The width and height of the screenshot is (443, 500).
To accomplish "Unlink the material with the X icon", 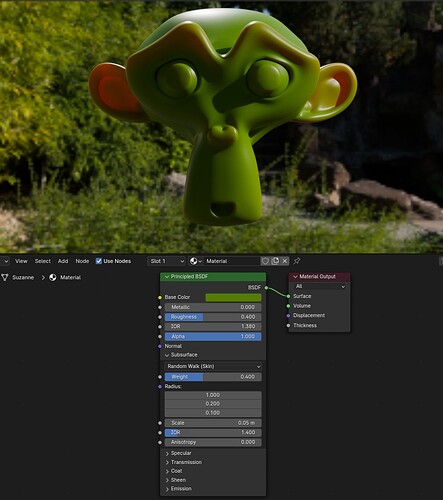I will (x=285, y=261).
